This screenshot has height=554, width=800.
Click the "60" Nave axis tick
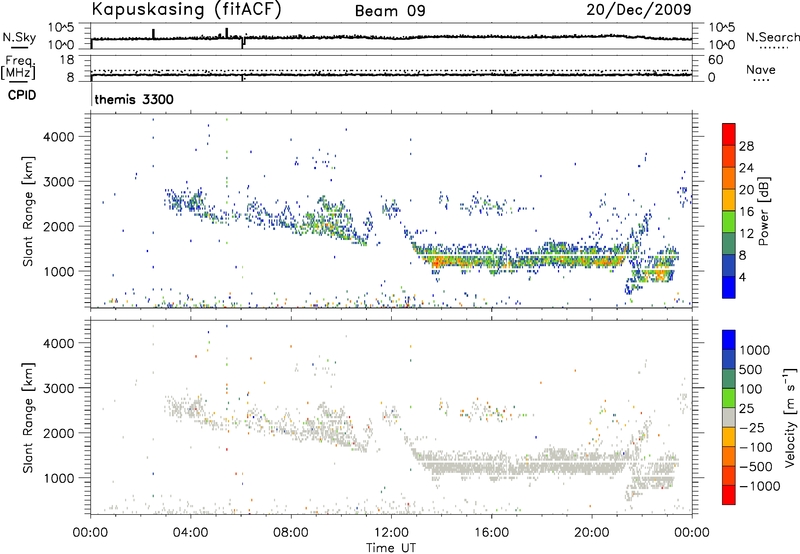(x=715, y=60)
